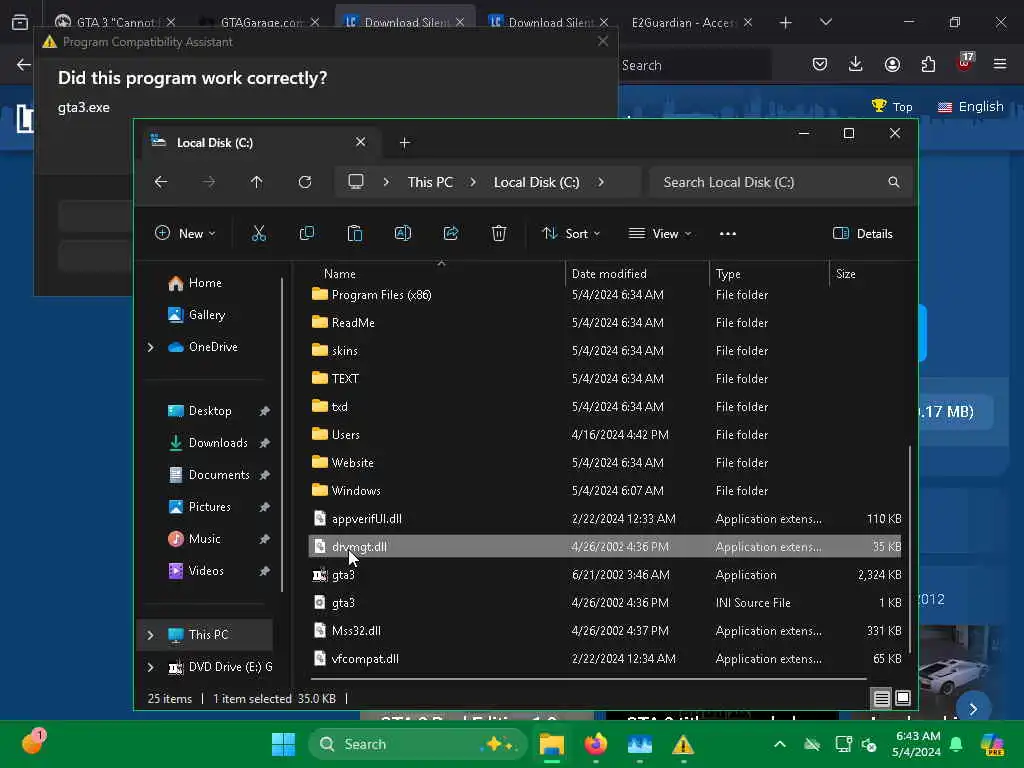Open Firefox account icon

coord(892,64)
